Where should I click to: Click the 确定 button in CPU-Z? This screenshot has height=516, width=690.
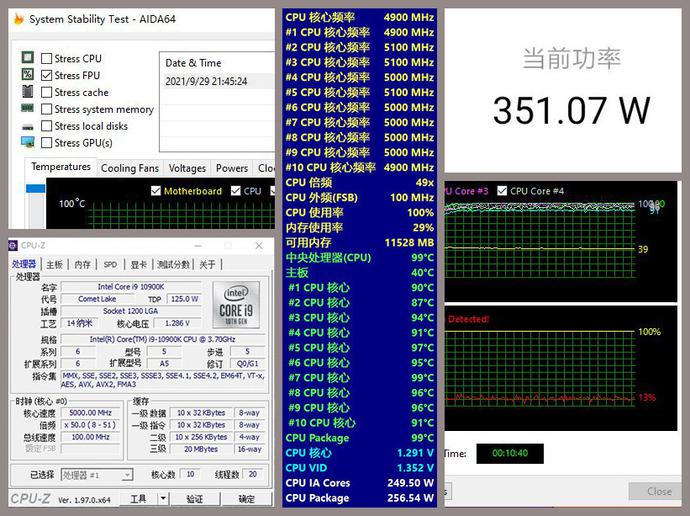coord(246,499)
